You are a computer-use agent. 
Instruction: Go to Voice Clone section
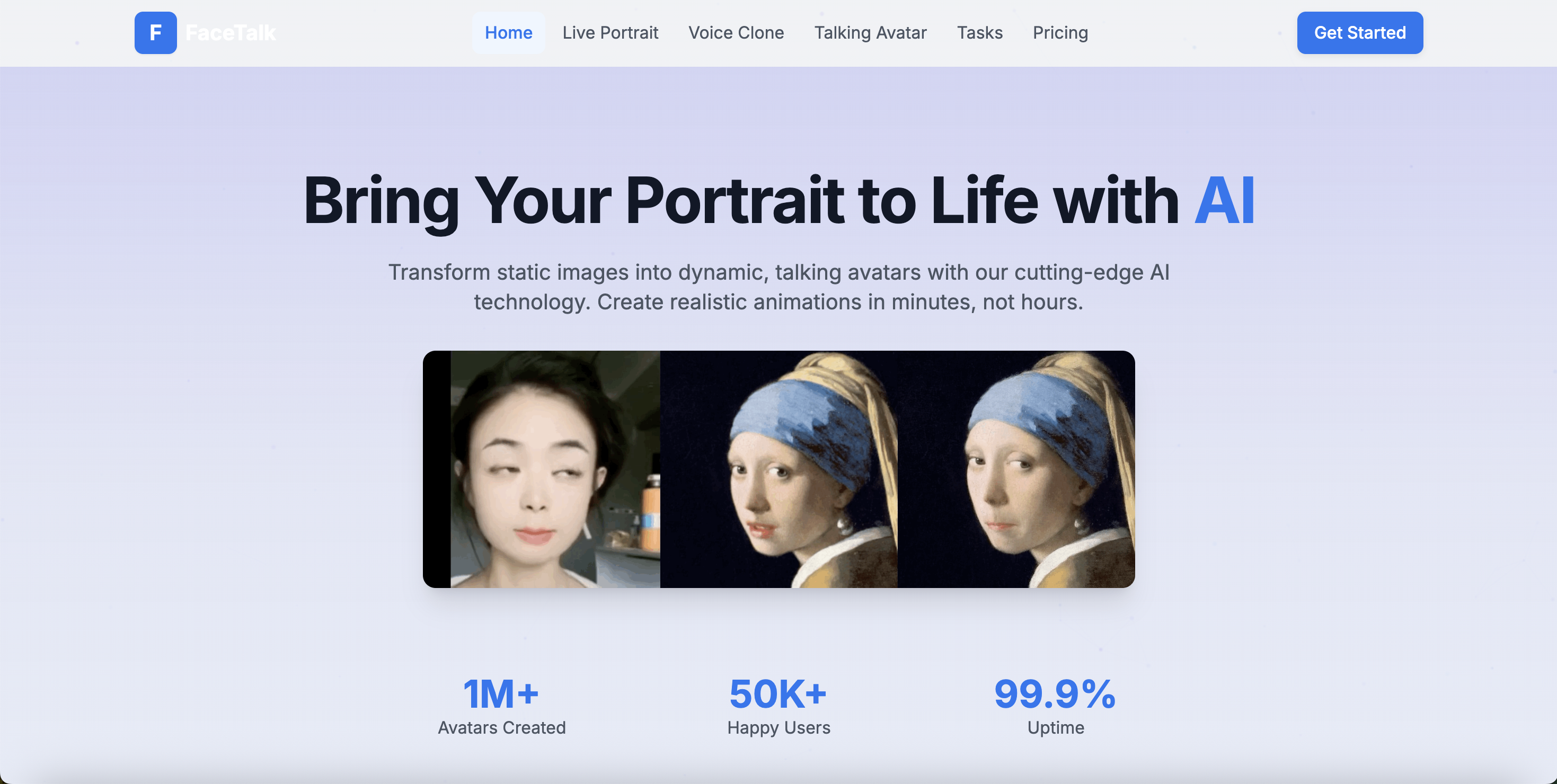pyautogui.click(x=736, y=33)
